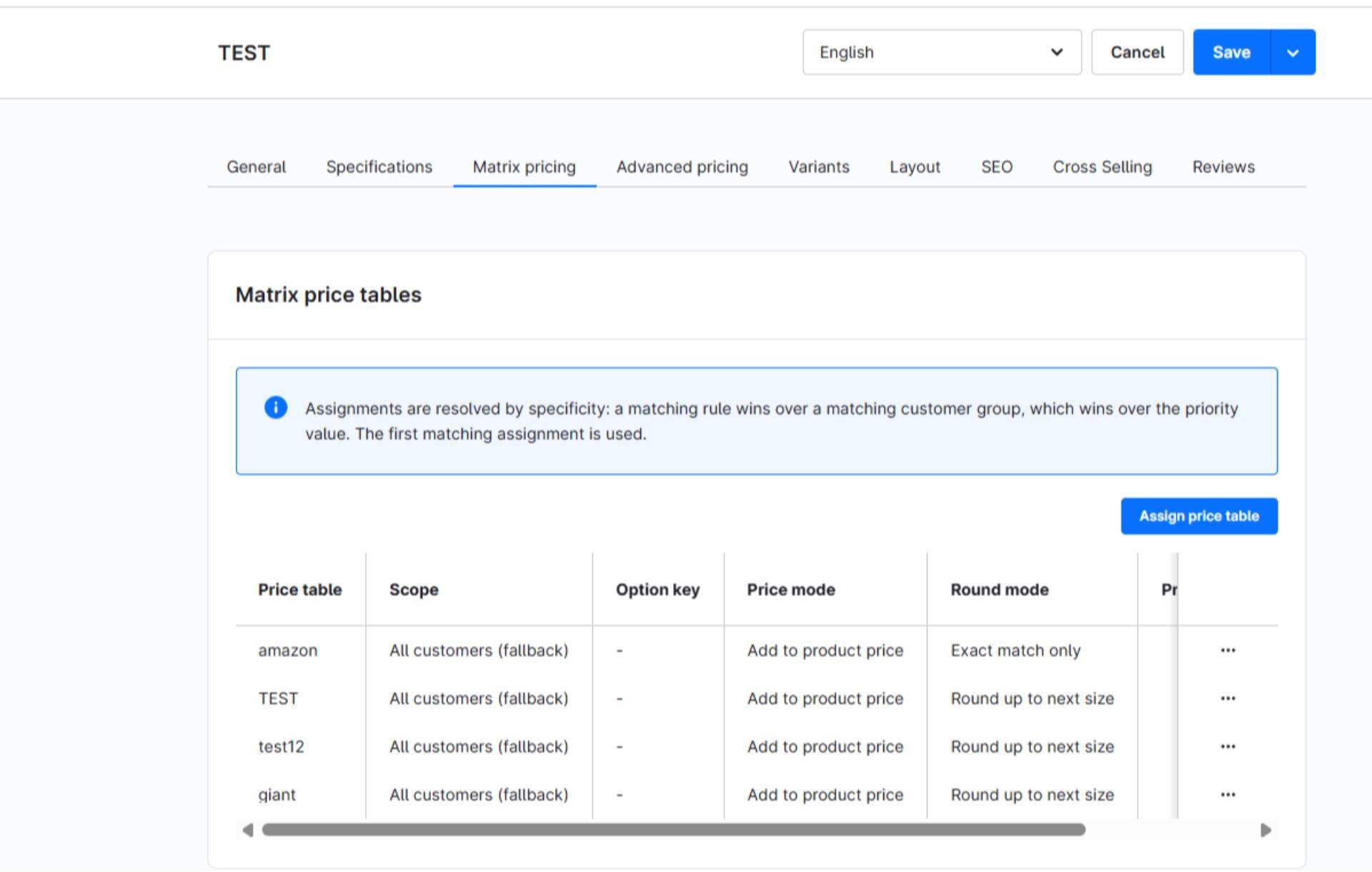Open the Advanced pricing tab
The height and width of the screenshot is (872, 1372).
[682, 167]
